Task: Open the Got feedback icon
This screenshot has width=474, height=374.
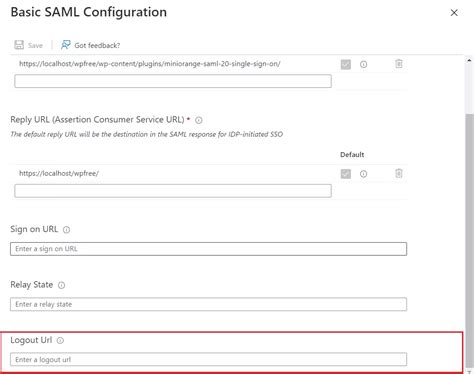Action: (65, 45)
